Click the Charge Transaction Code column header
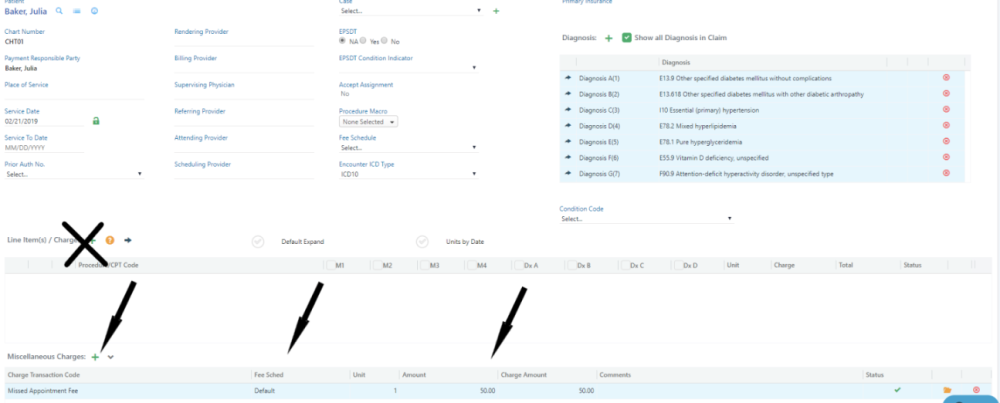Screen dimensions: 1000x403 tap(128, 375)
